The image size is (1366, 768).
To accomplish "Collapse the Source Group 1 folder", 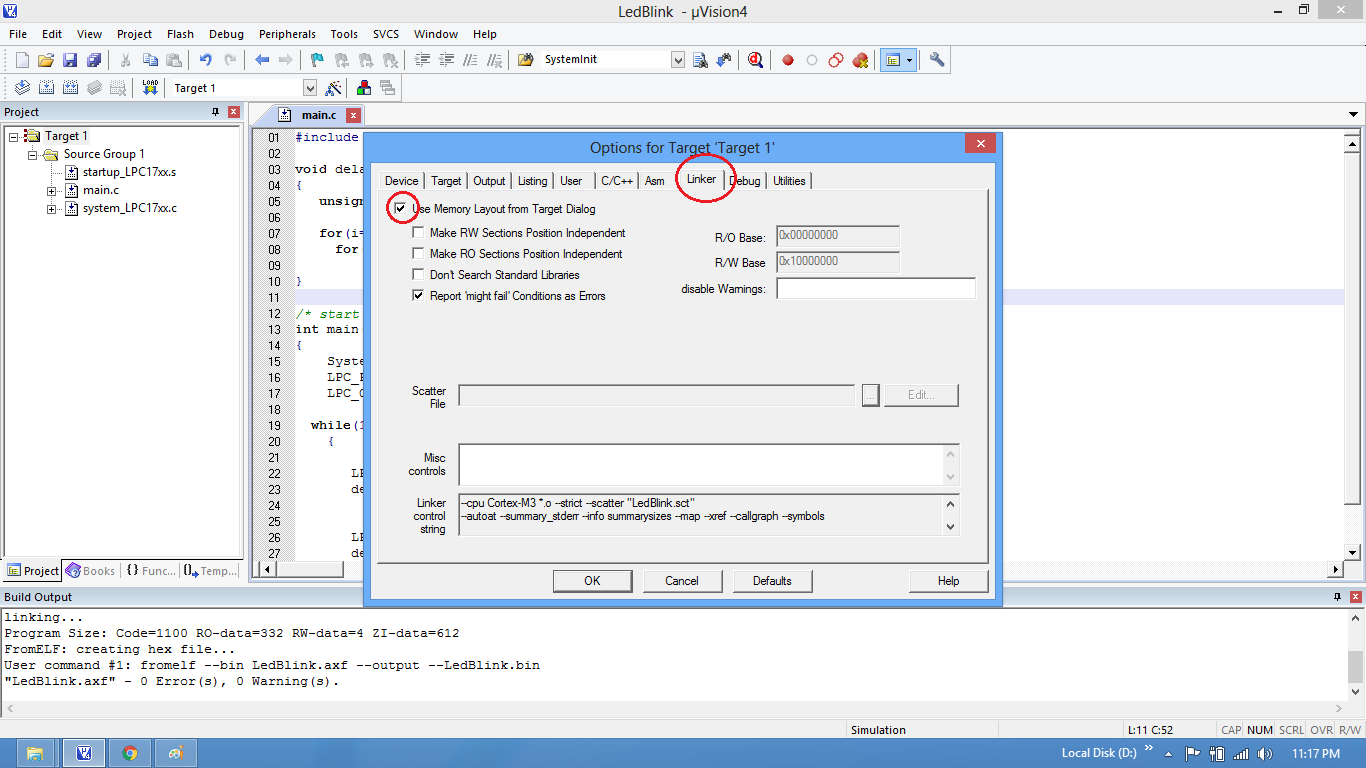I will click(33, 154).
